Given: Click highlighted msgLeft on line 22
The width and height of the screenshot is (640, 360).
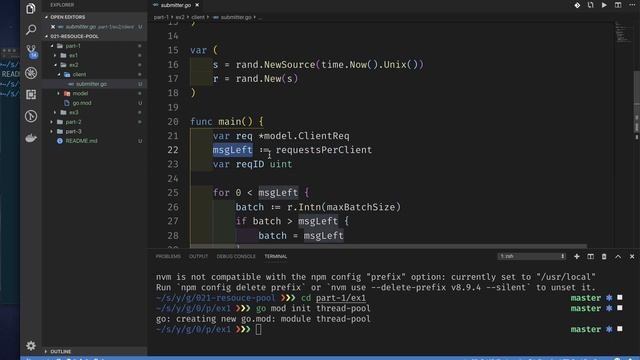Looking at the screenshot, I should [233, 150].
